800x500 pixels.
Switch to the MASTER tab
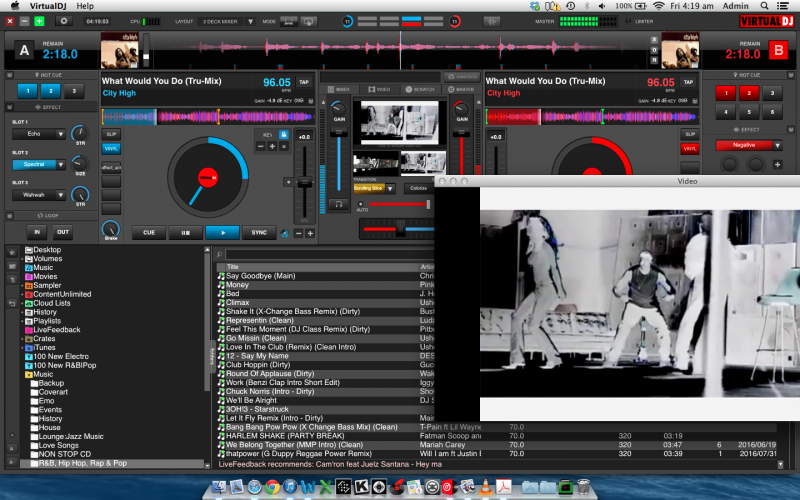461,89
